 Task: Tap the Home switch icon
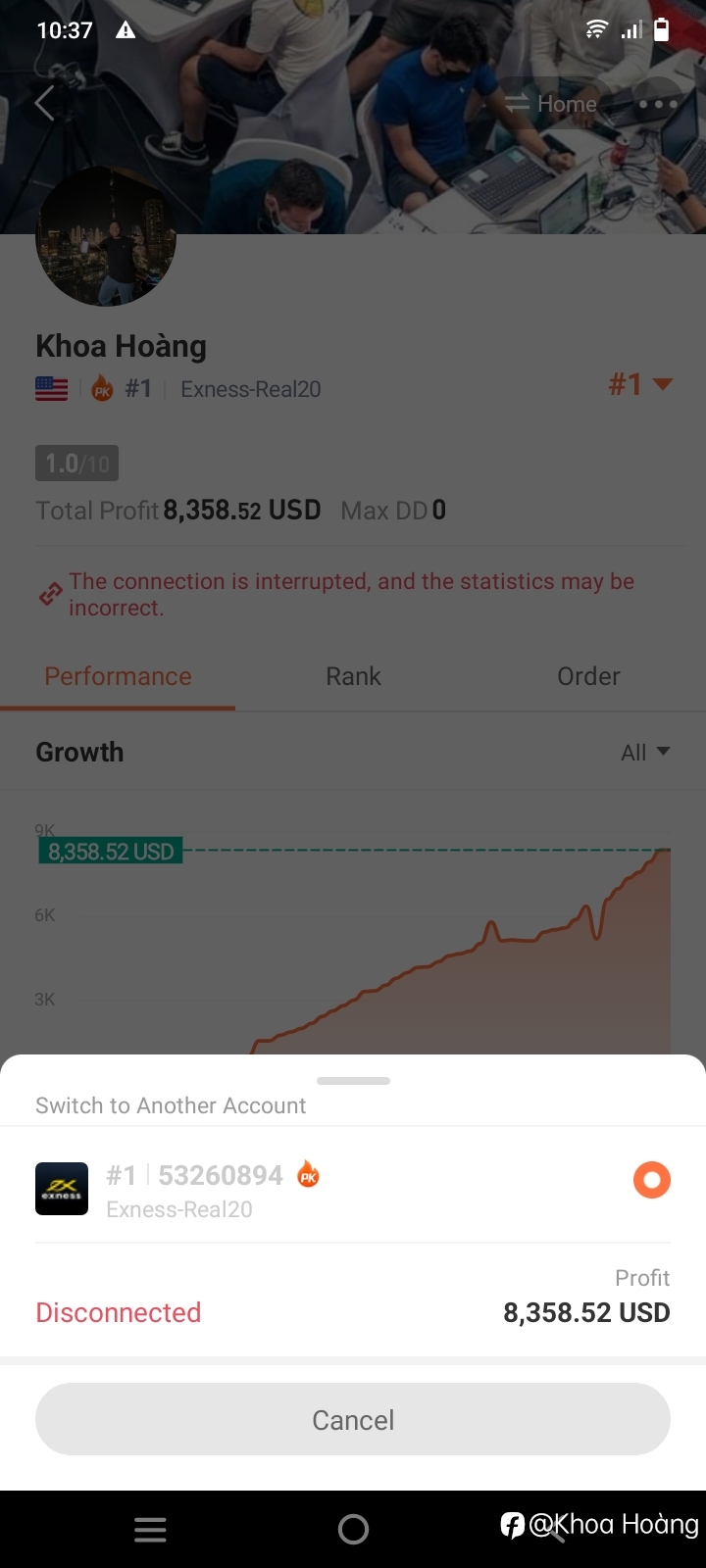pyautogui.click(x=517, y=104)
